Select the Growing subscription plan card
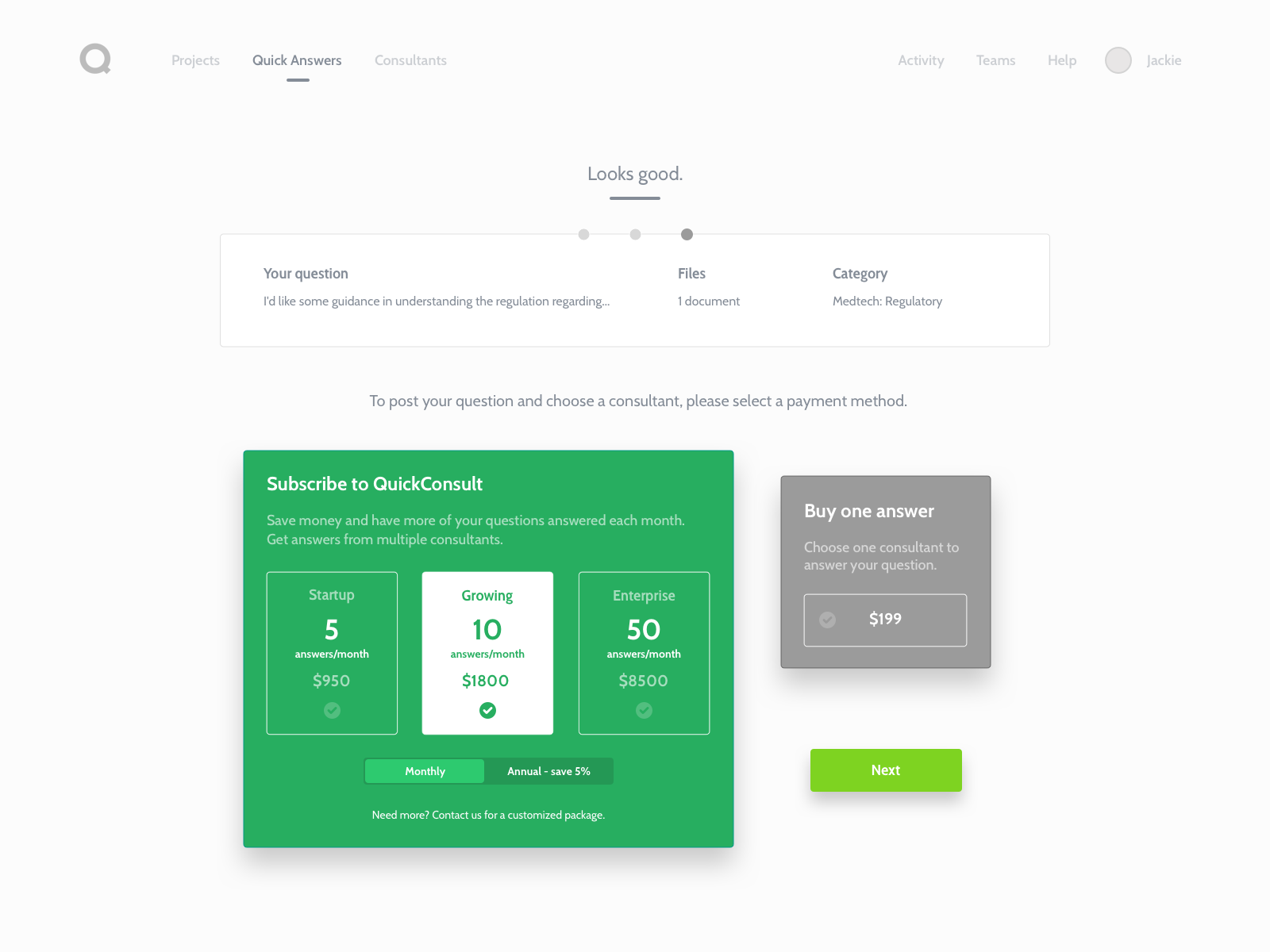The height and width of the screenshot is (952, 1270). coord(487,653)
